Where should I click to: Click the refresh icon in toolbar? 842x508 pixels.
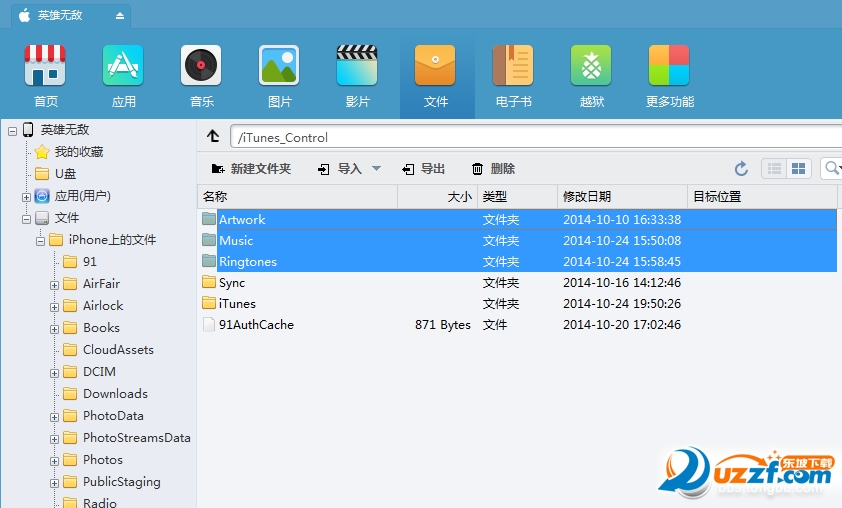741,169
